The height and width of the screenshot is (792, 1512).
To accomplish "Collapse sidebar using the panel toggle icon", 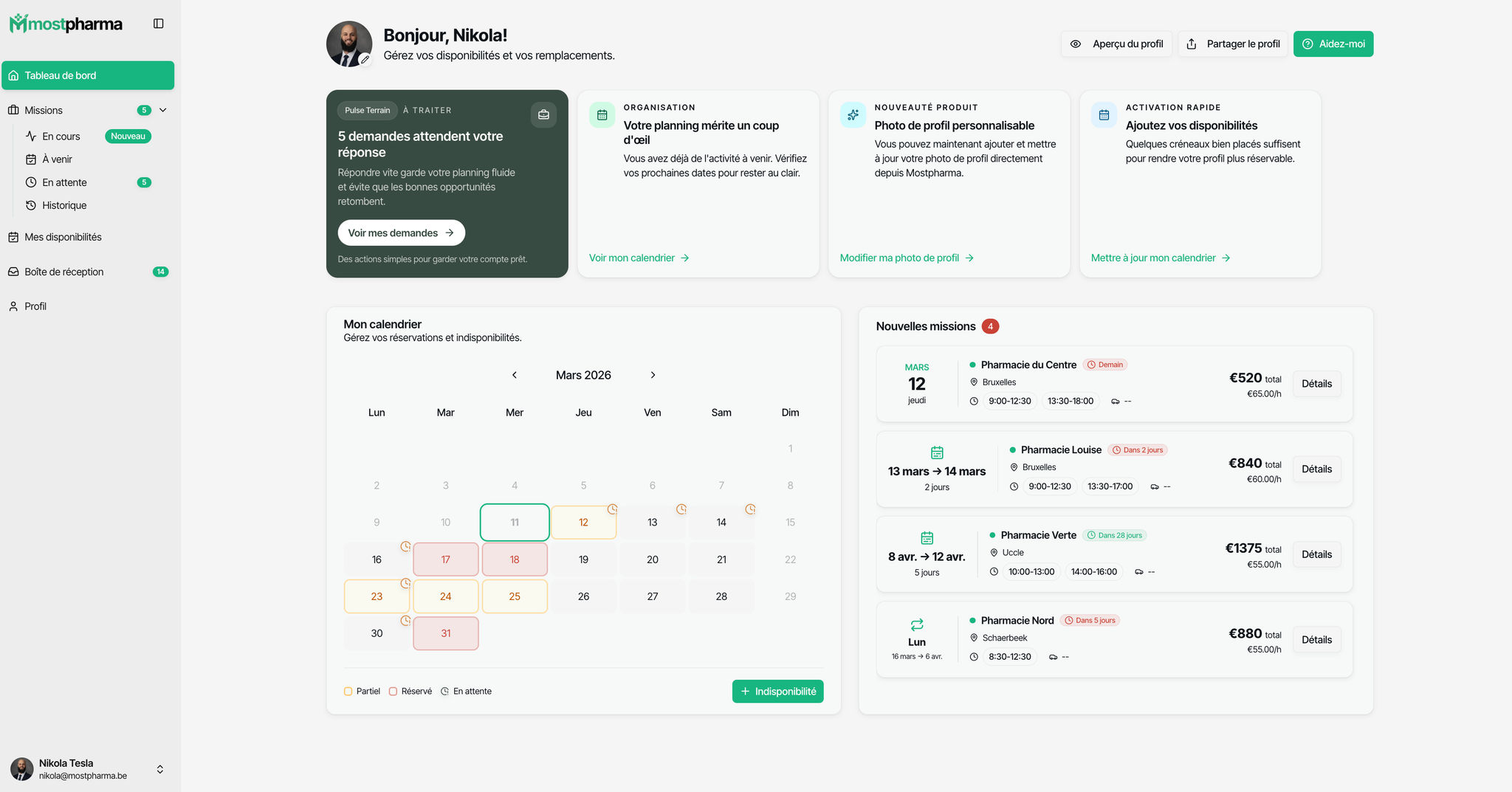I will coord(158,24).
